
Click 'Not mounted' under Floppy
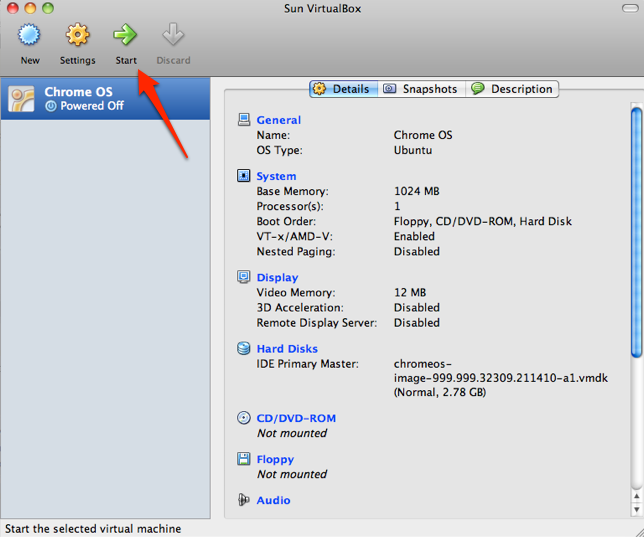292,474
